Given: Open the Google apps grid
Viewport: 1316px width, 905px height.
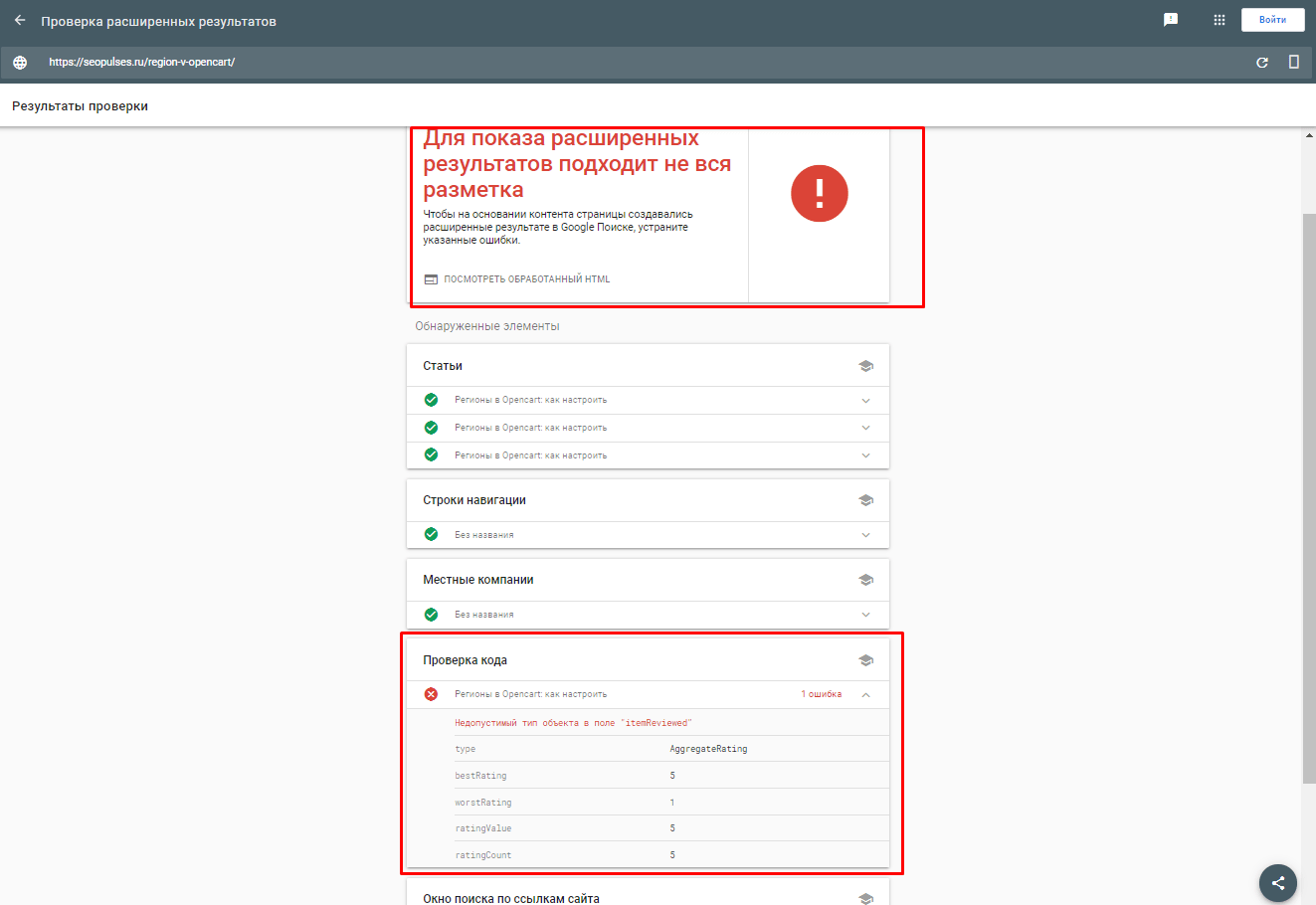Looking at the screenshot, I should click(1220, 20).
